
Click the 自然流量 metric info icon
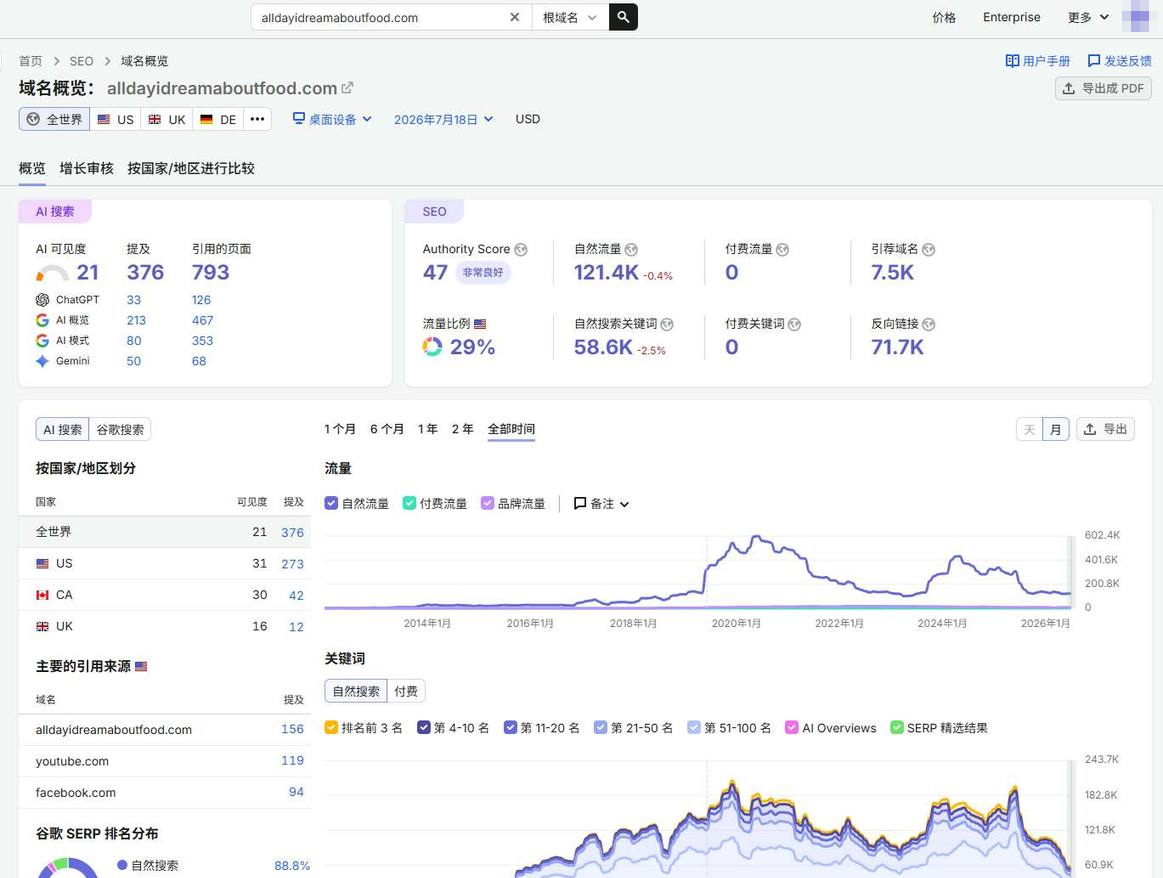tap(631, 250)
